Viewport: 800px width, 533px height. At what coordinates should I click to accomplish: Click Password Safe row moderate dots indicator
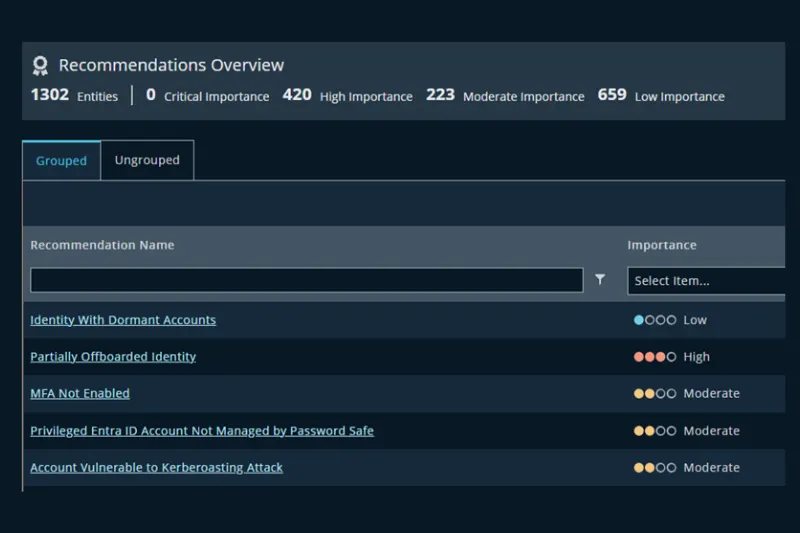point(655,430)
